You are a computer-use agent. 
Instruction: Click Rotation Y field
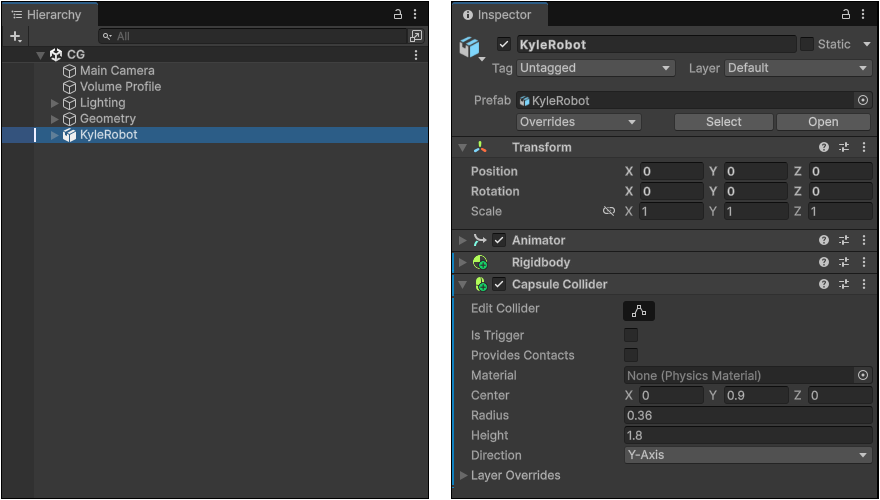[755, 192]
